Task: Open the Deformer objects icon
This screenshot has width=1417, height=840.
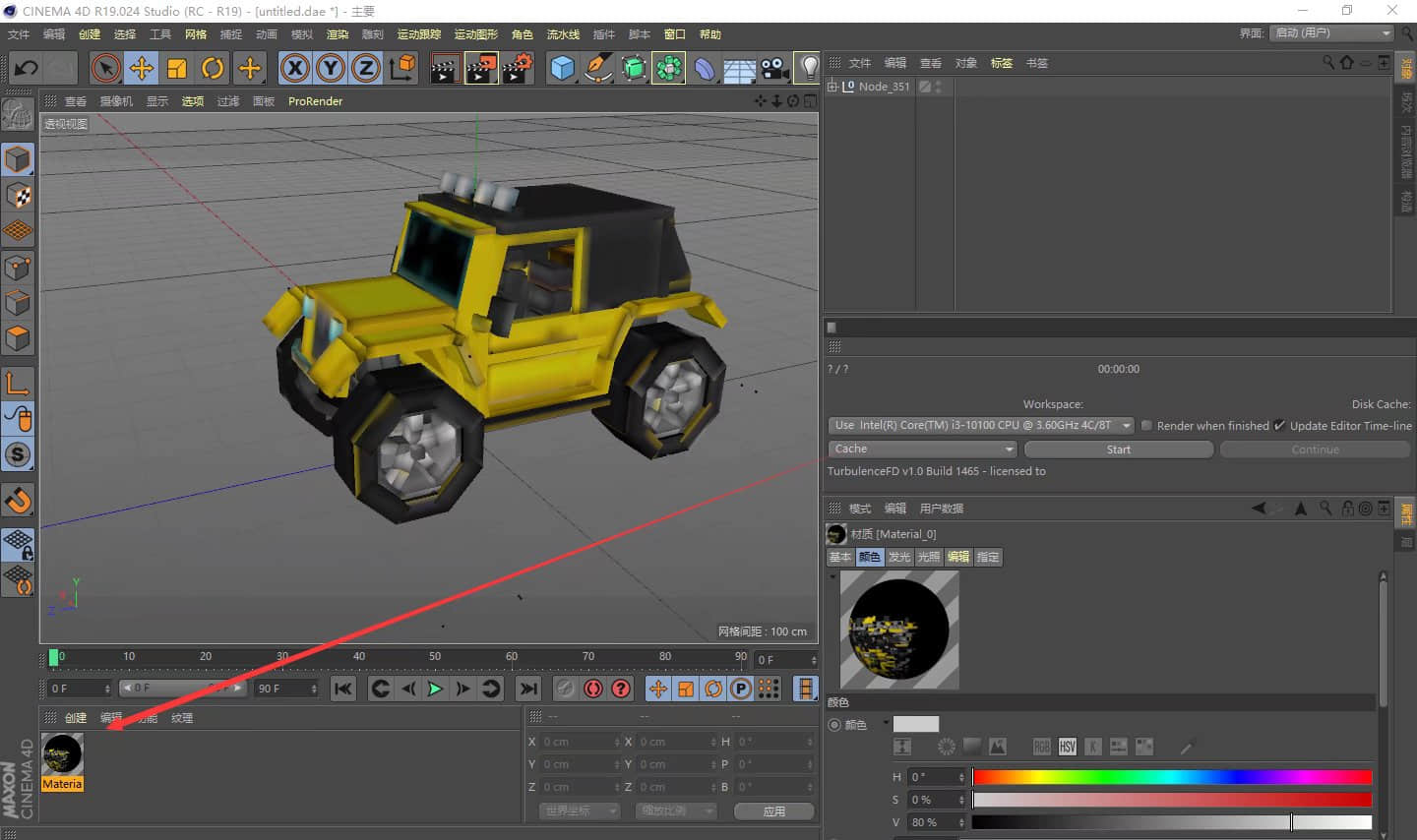Action: click(x=705, y=68)
